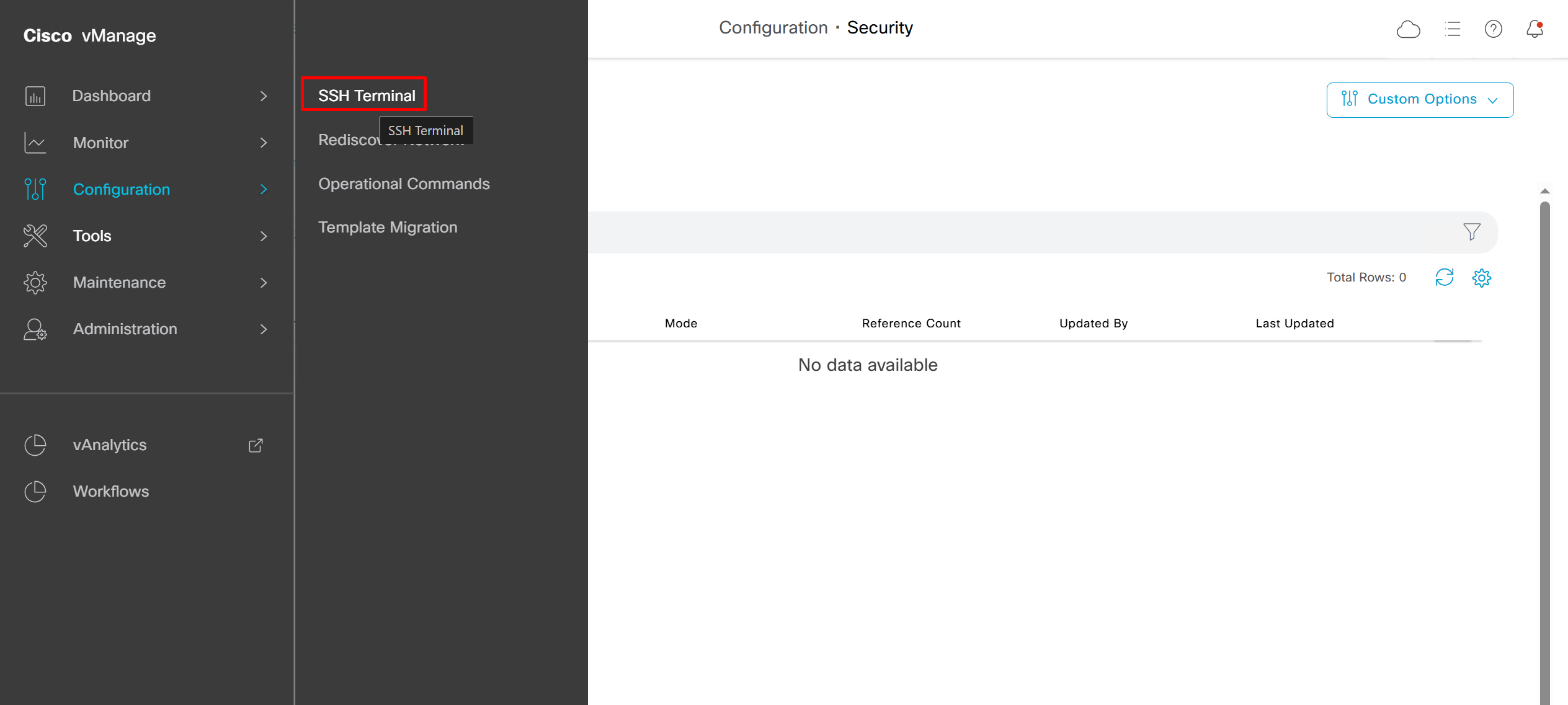
Task: Click the Dashboard sidebar icon
Action: 35,96
